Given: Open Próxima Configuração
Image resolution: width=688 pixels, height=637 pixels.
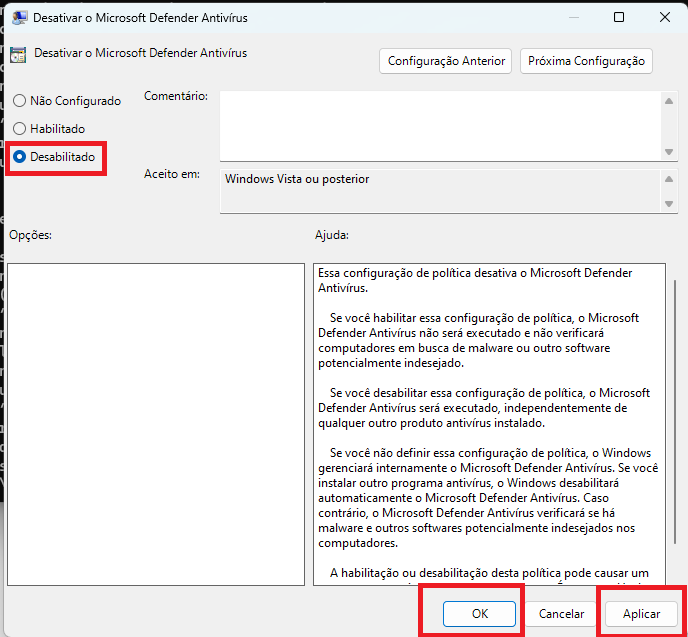Looking at the screenshot, I should pyautogui.click(x=586, y=61).
